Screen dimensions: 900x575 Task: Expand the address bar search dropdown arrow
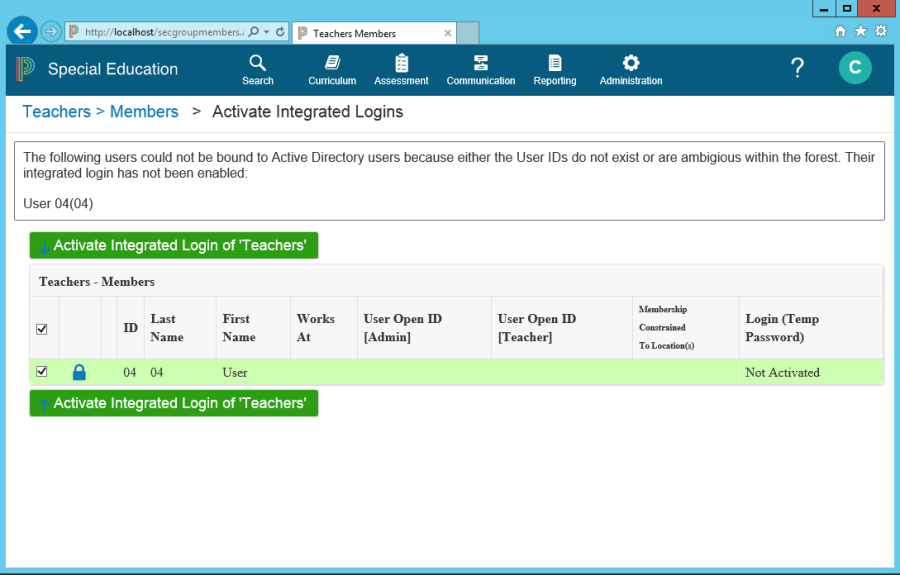[x=266, y=32]
